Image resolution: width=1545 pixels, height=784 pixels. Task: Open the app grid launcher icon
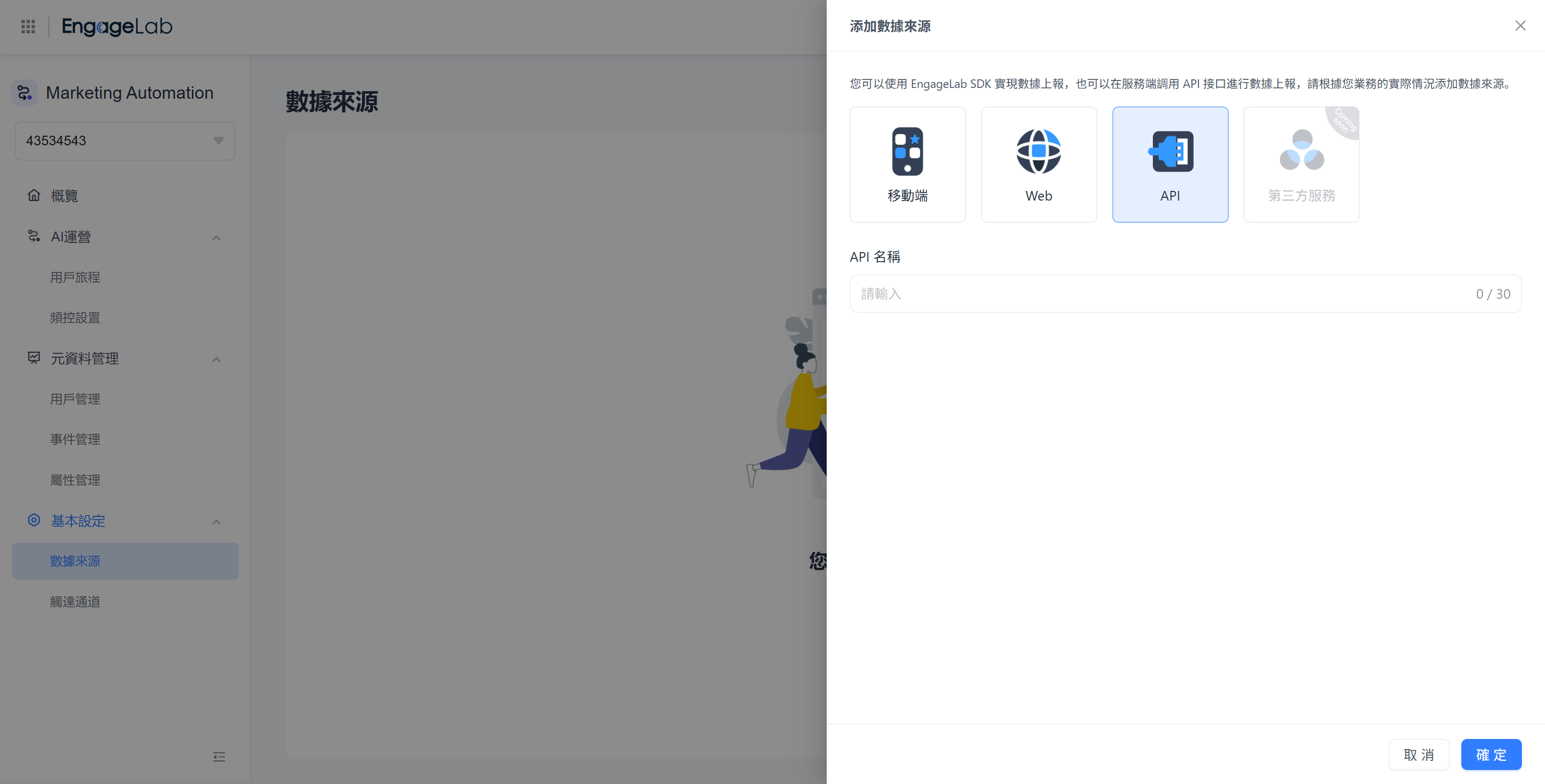[x=27, y=26]
